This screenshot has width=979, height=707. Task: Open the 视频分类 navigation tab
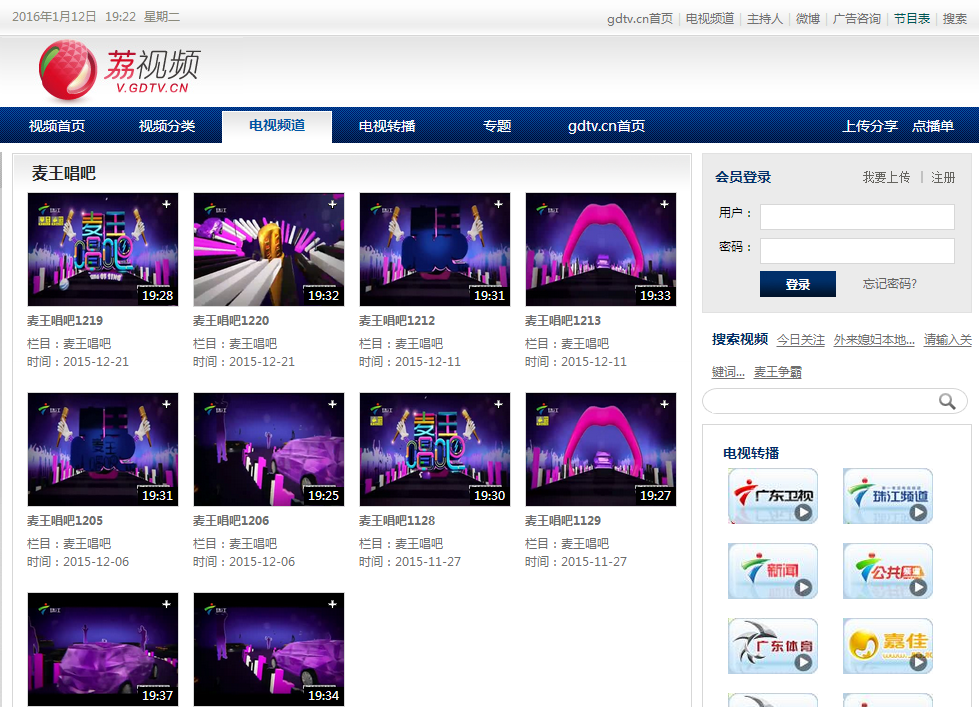(167, 126)
